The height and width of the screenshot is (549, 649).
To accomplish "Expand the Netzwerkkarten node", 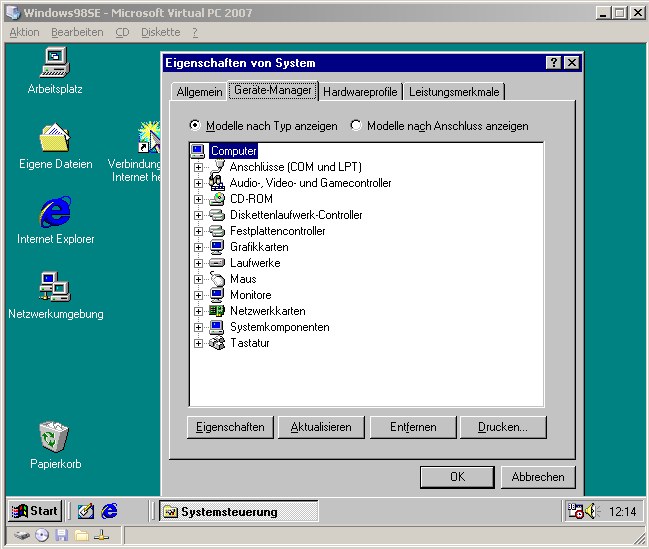I will coord(198,311).
